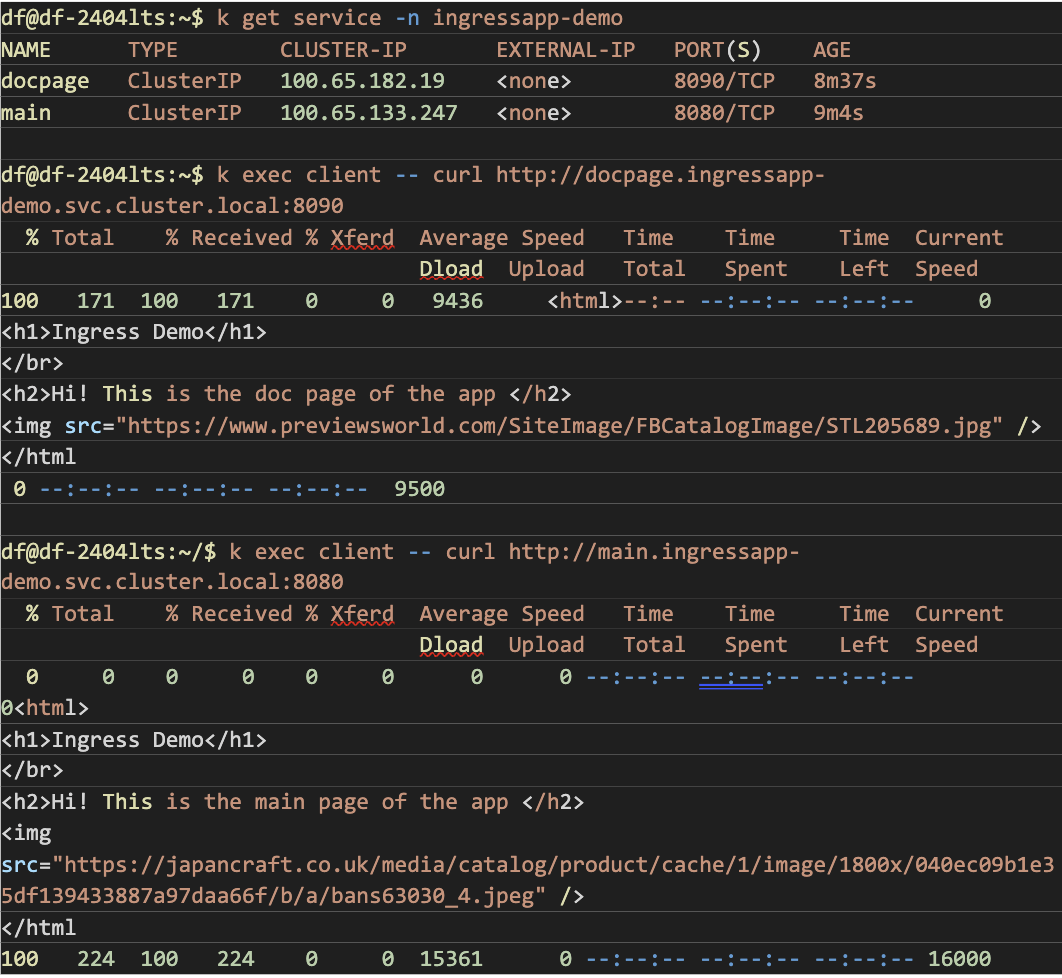Screen dimensions: 1062x978
Task: Click the doc page h2 greeting line
Action: point(285,394)
